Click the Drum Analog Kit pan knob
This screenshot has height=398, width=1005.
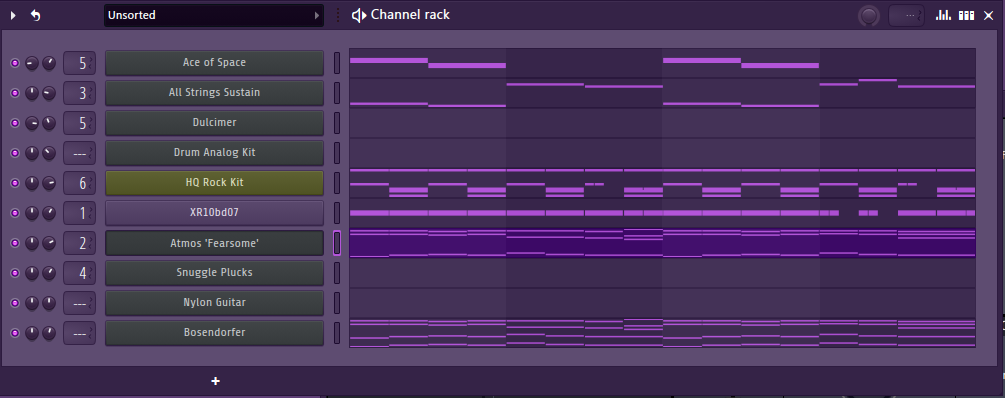(x=31, y=153)
